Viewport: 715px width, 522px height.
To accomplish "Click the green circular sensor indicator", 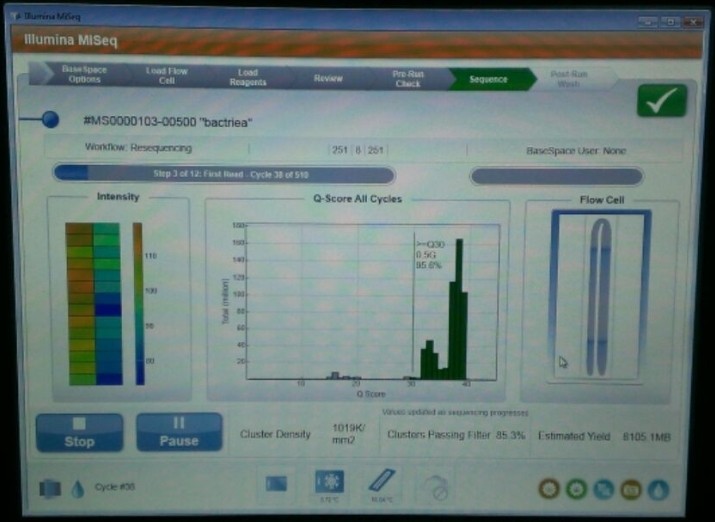I will point(576,489).
